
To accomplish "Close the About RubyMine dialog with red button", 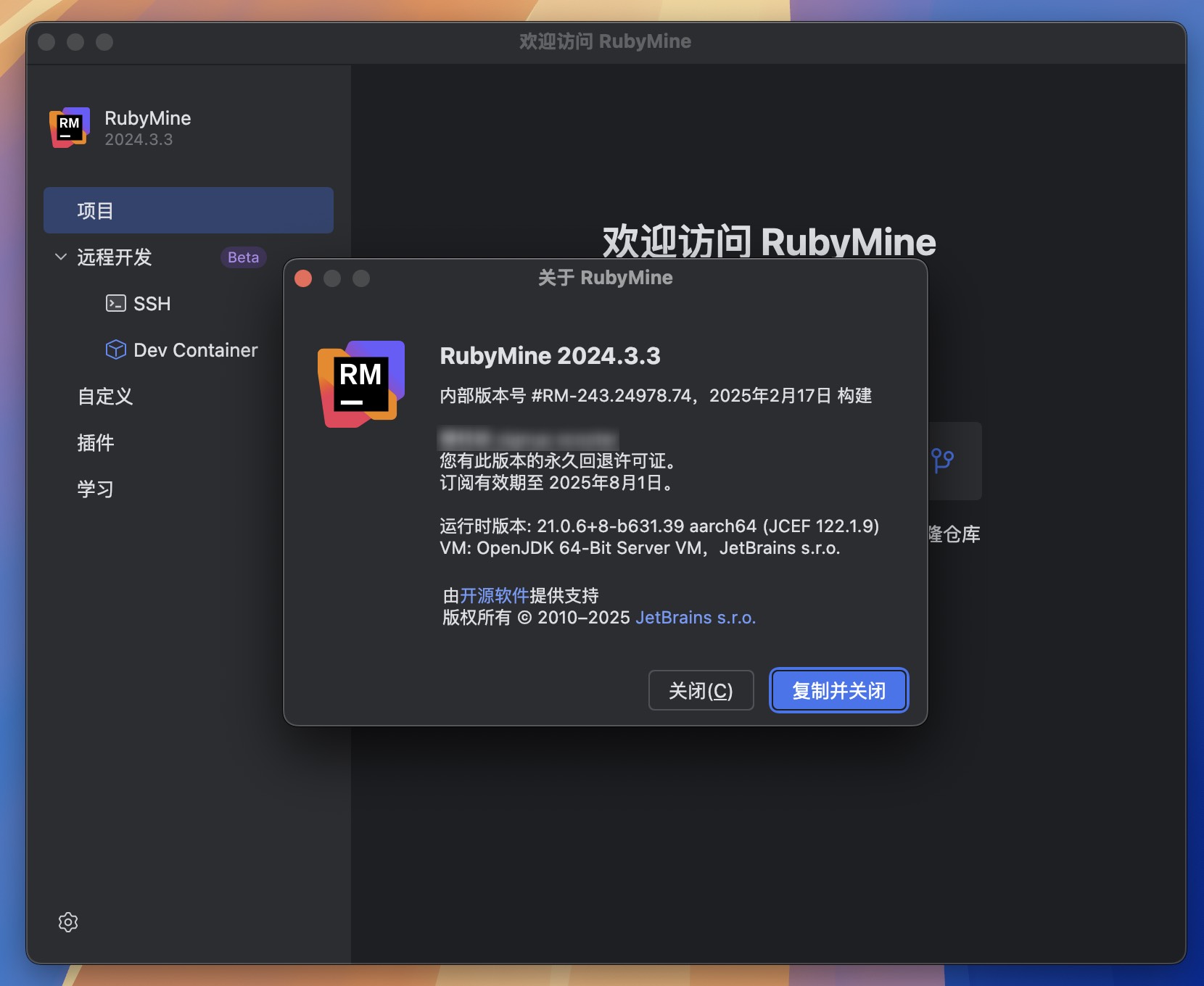I will 303,278.
